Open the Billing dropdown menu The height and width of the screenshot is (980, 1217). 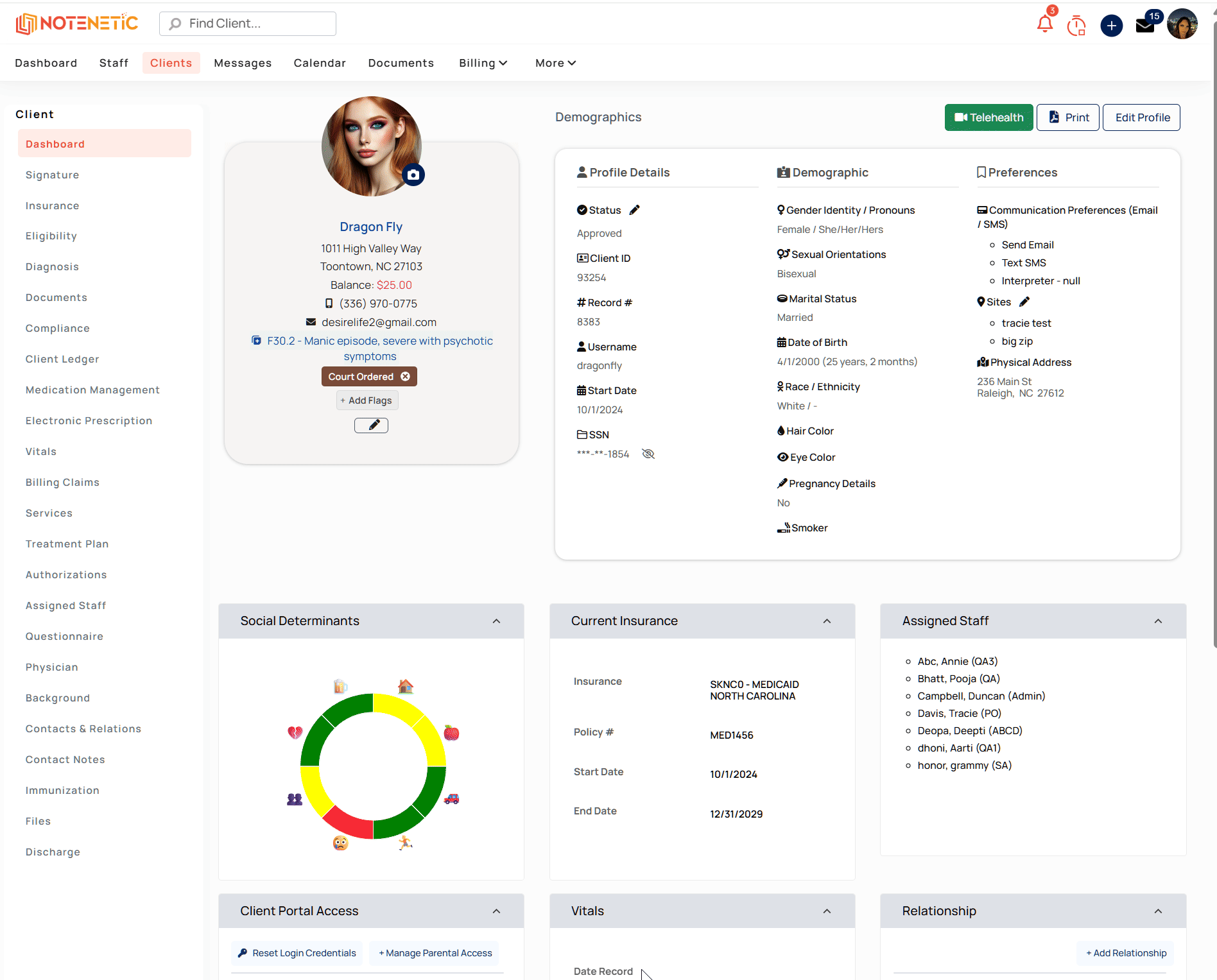pyautogui.click(x=483, y=63)
